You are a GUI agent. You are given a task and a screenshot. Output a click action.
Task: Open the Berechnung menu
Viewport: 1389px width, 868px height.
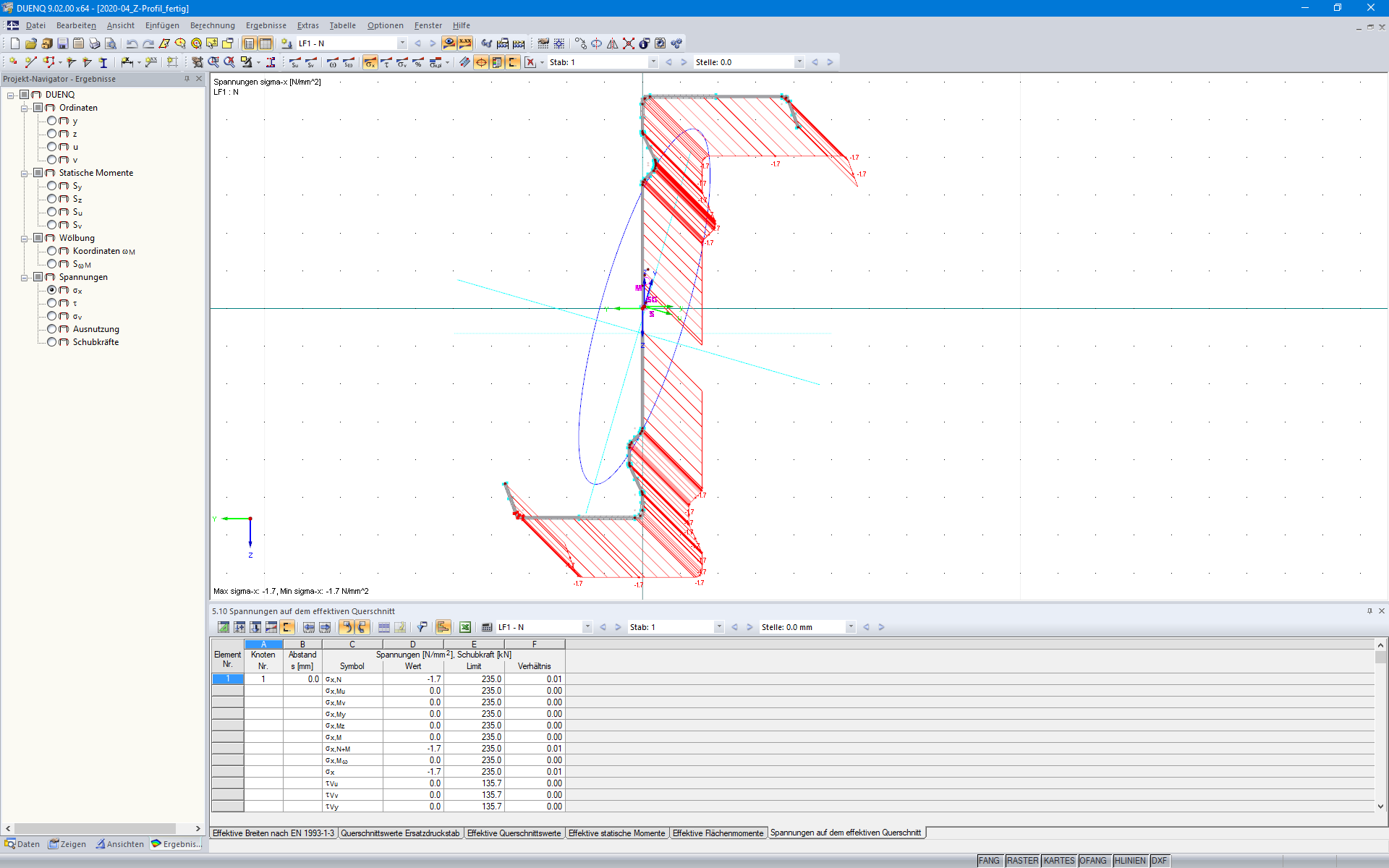[213, 25]
